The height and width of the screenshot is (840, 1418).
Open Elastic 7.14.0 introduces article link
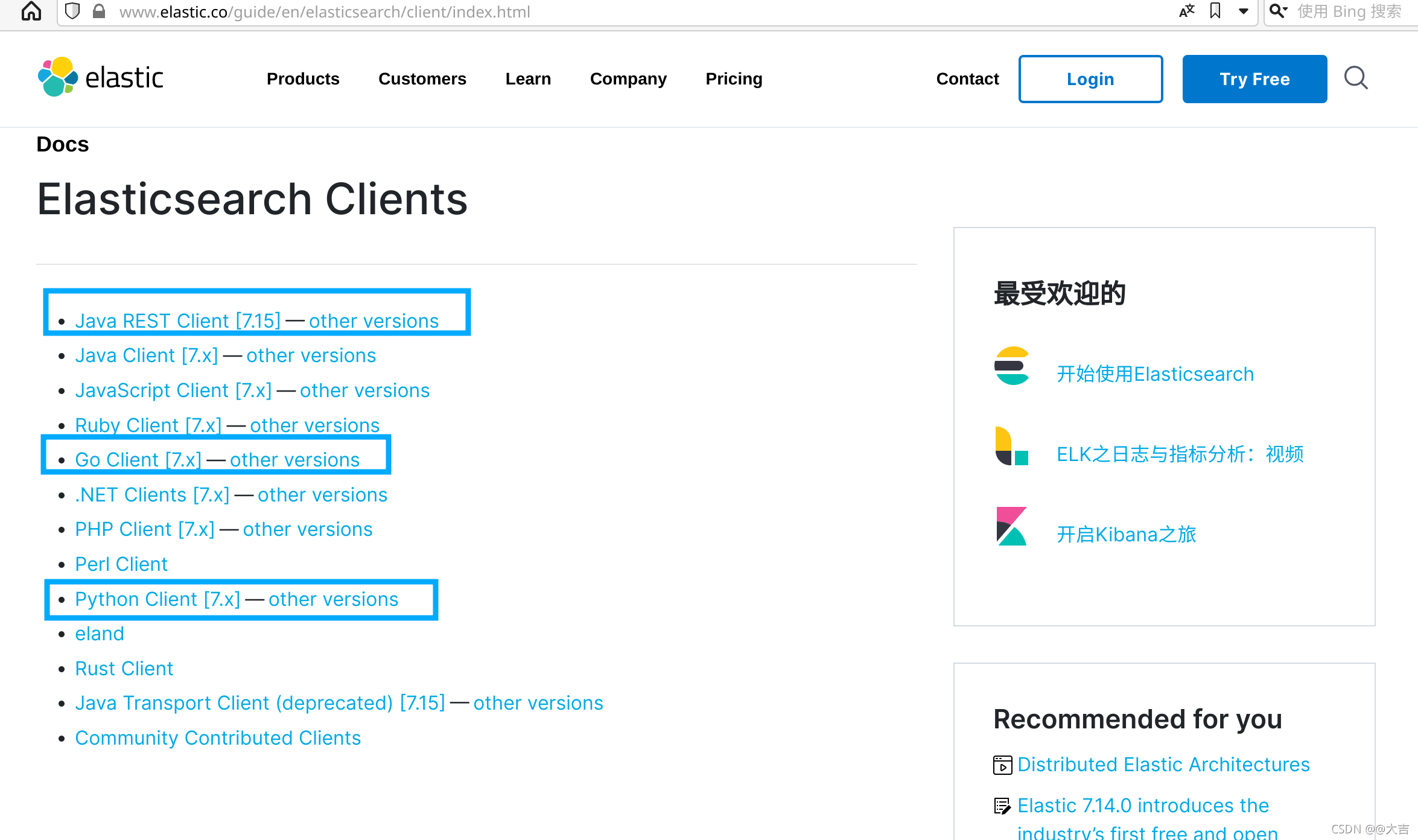pyautogui.click(x=1147, y=819)
